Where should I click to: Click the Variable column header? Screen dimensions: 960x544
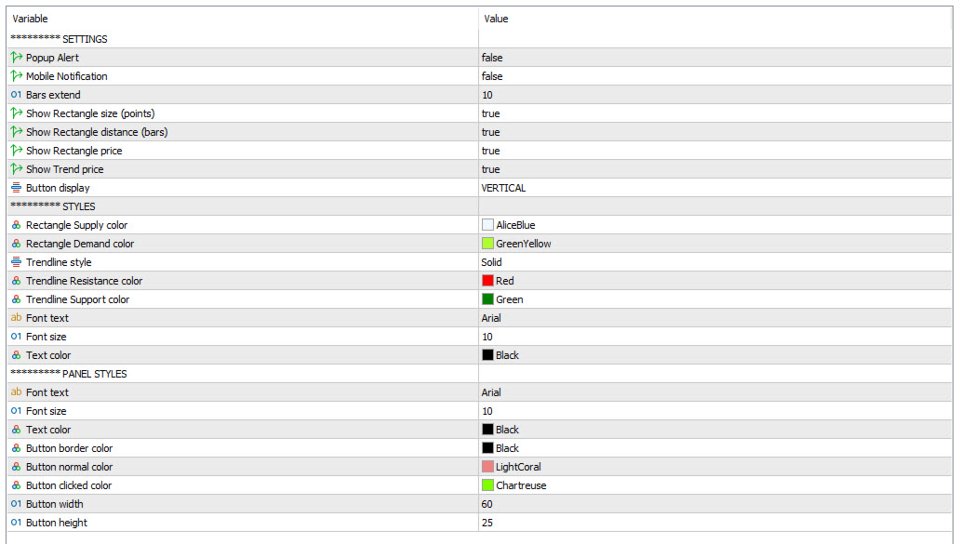click(30, 19)
